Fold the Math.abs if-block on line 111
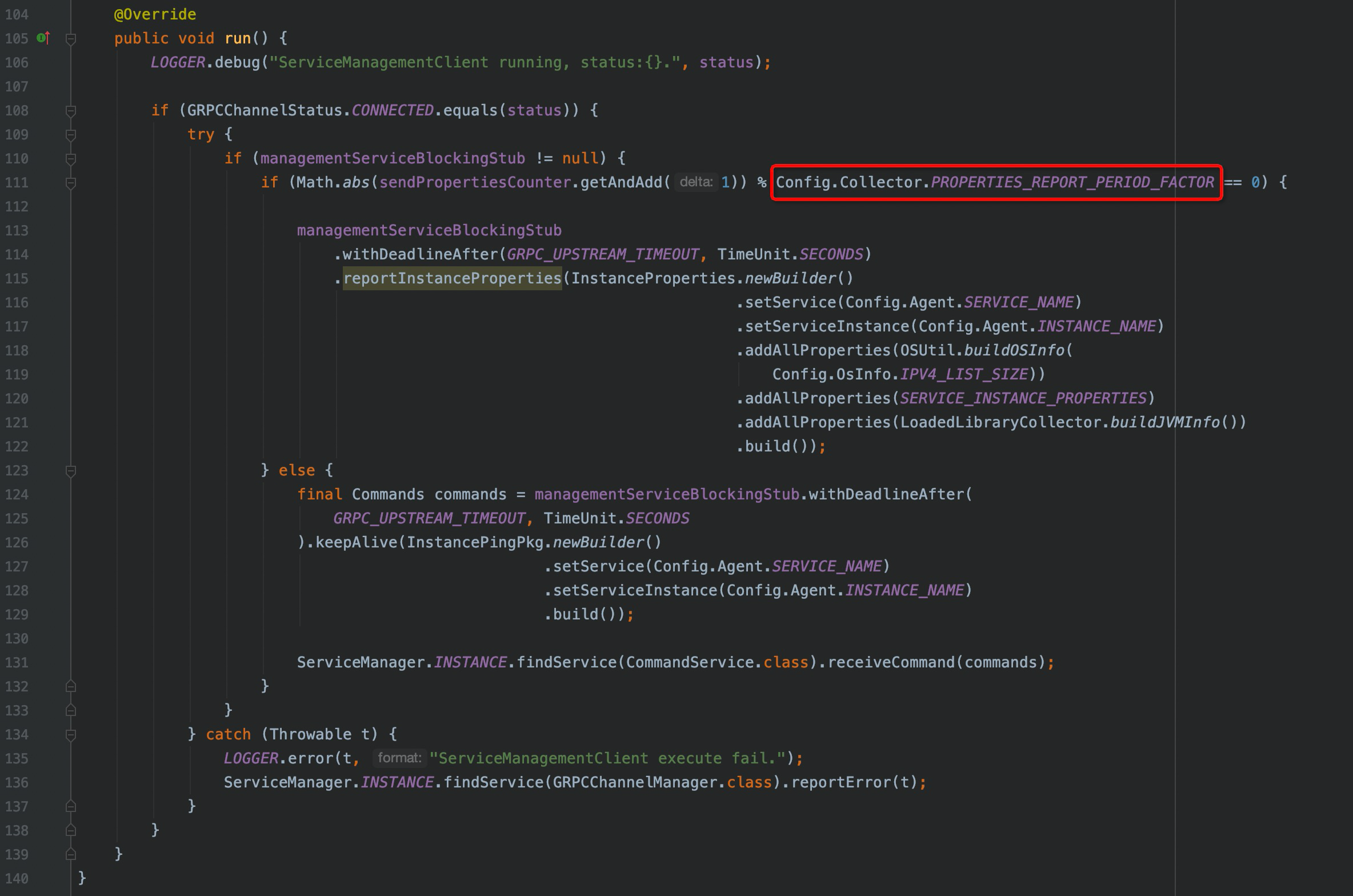The width and height of the screenshot is (1353, 896). tap(71, 183)
